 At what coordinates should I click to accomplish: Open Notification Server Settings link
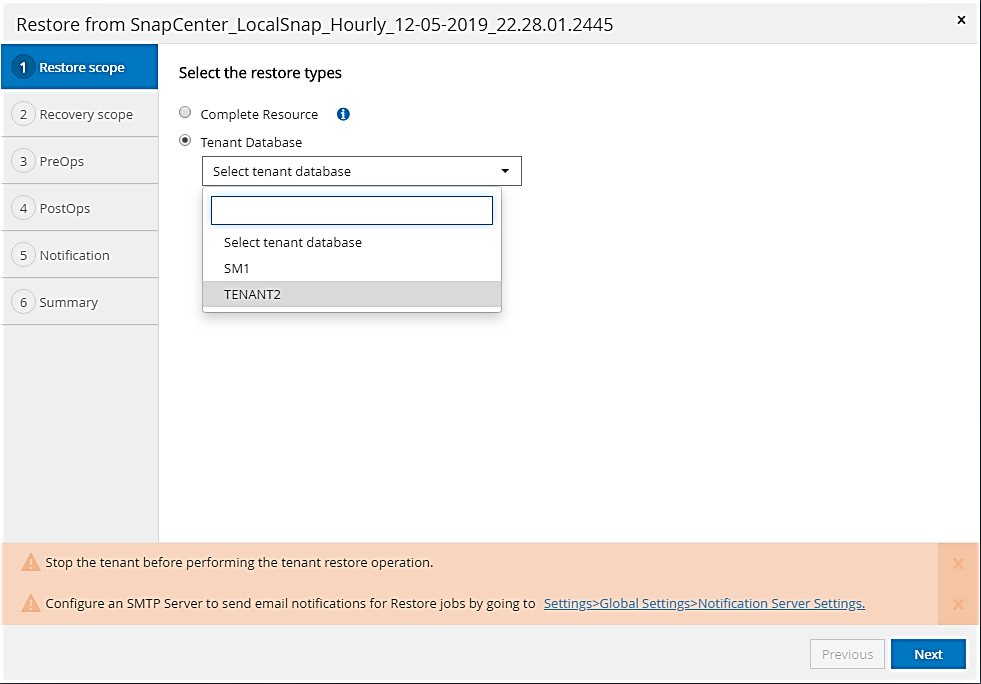[704, 603]
